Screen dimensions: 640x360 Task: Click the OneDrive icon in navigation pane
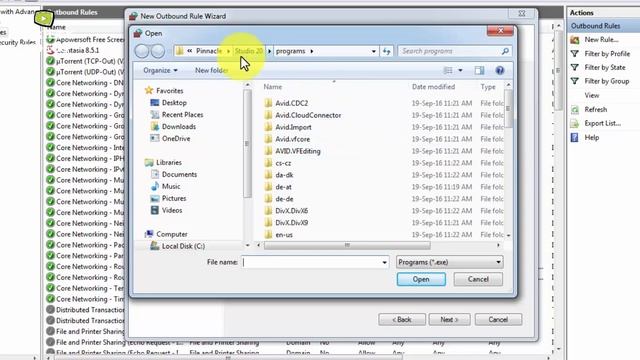pyautogui.click(x=155, y=138)
